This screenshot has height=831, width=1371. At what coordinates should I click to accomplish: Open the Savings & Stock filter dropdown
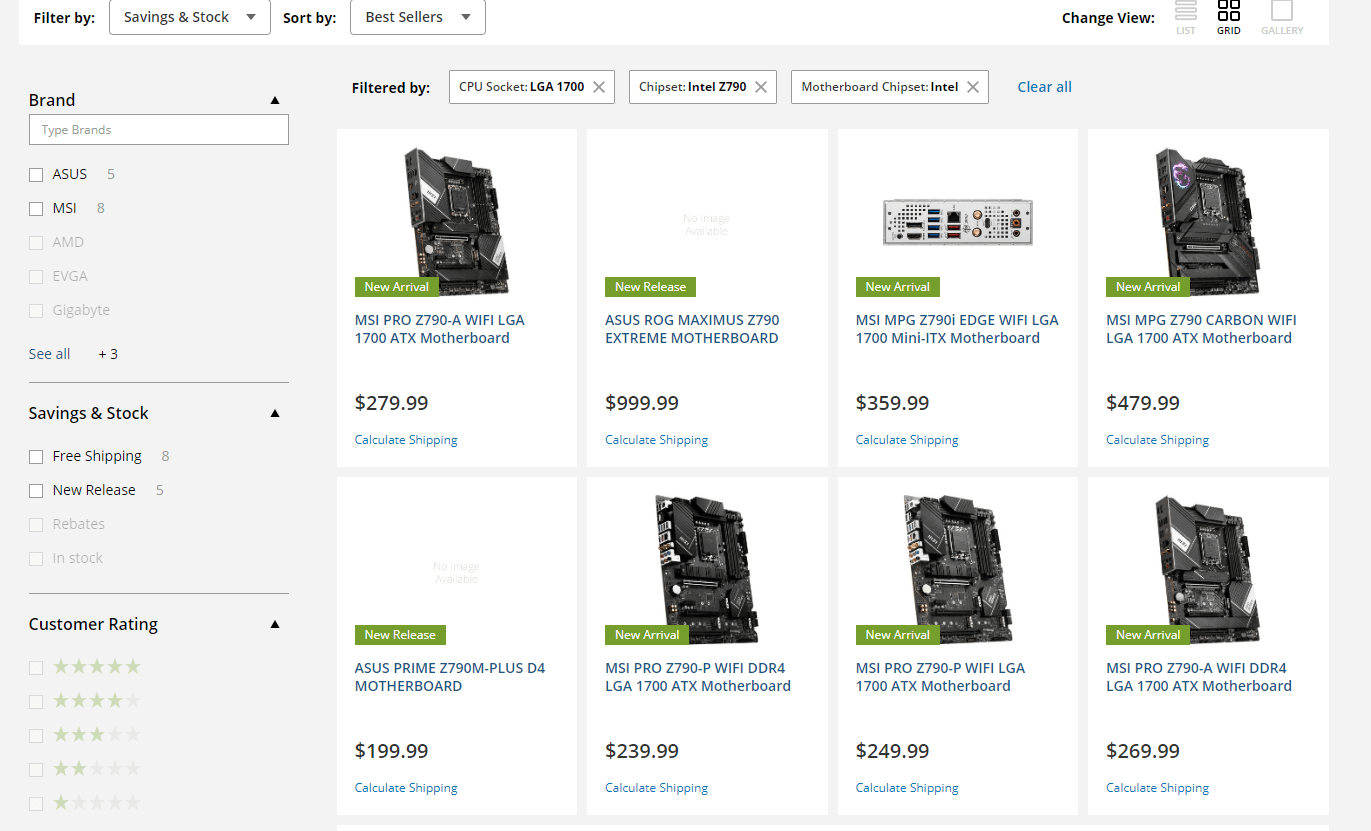coord(190,17)
